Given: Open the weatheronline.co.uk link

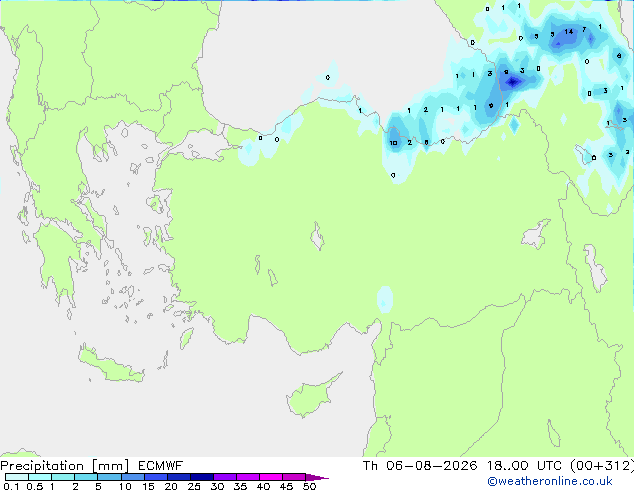Looking at the screenshot, I should pos(550,481).
